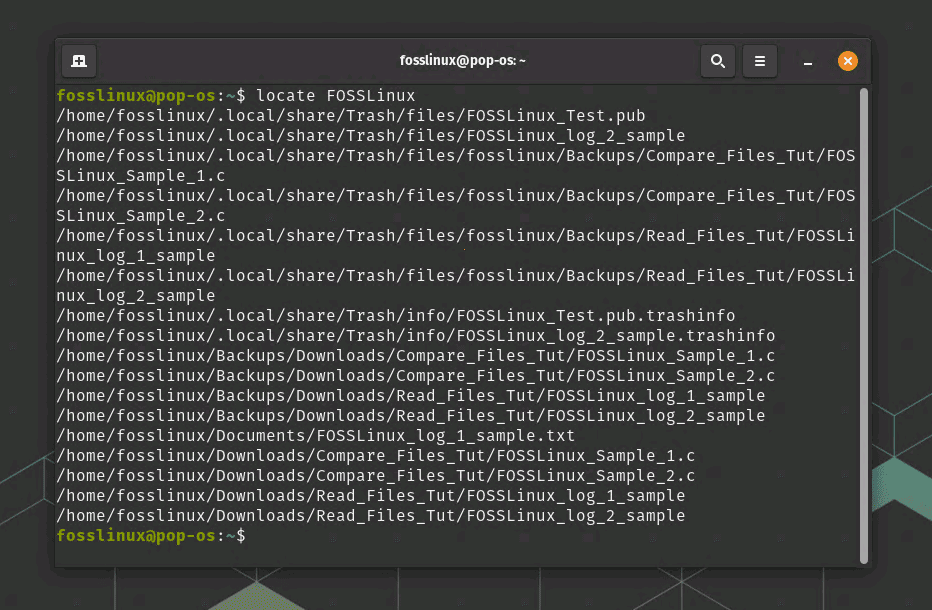The height and width of the screenshot is (610, 932).
Task: Click the orange close button
Action: [x=848, y=61]
